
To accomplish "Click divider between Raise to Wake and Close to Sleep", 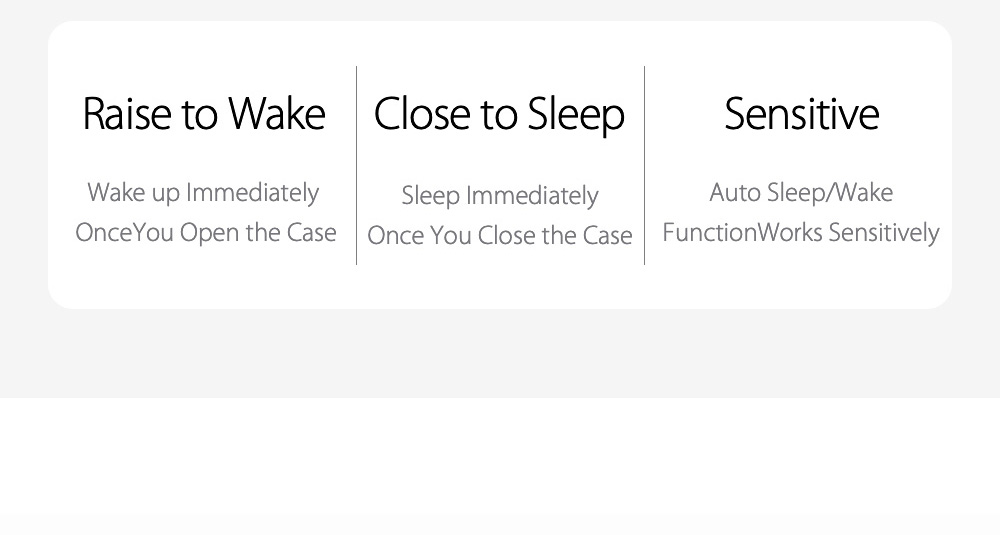I will pos(356,165).
